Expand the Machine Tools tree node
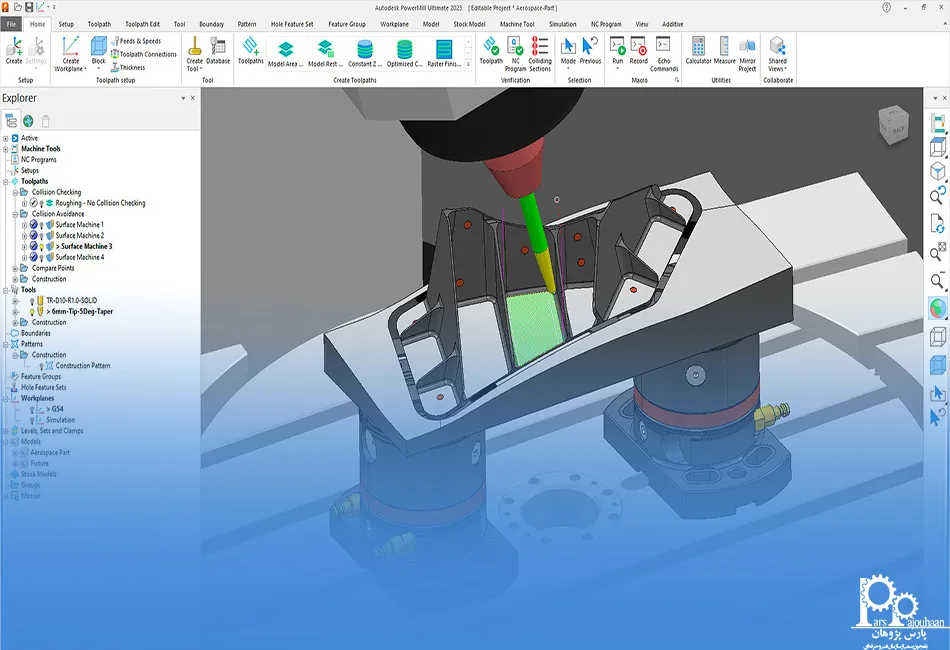950x650 pixels. coord(6,149)
